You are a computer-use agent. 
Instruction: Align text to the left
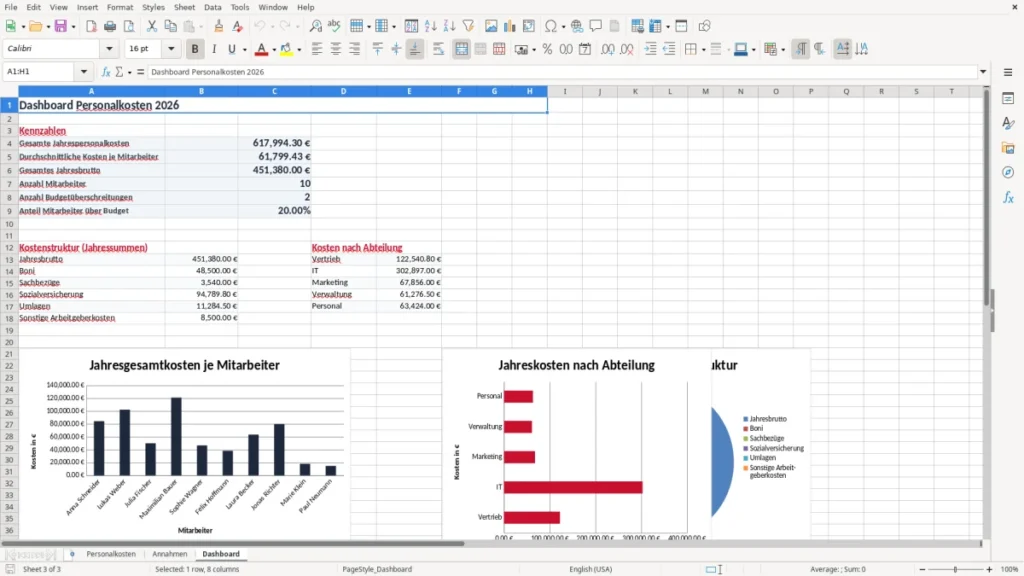(317, 49)
